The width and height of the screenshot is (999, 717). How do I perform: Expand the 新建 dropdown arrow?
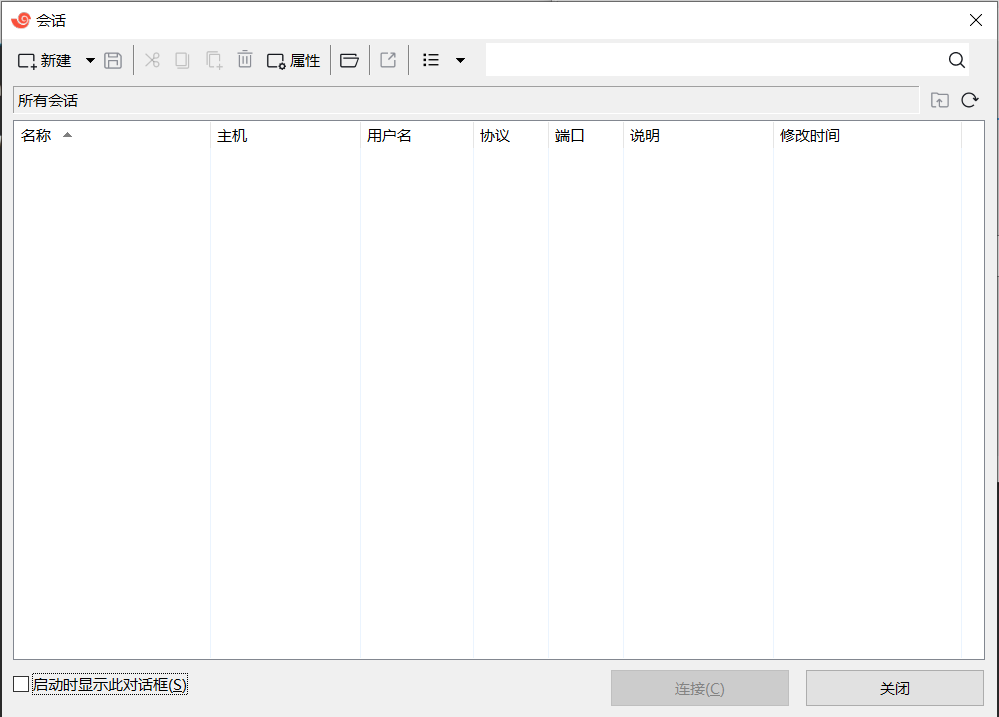[x=90, y=61]
